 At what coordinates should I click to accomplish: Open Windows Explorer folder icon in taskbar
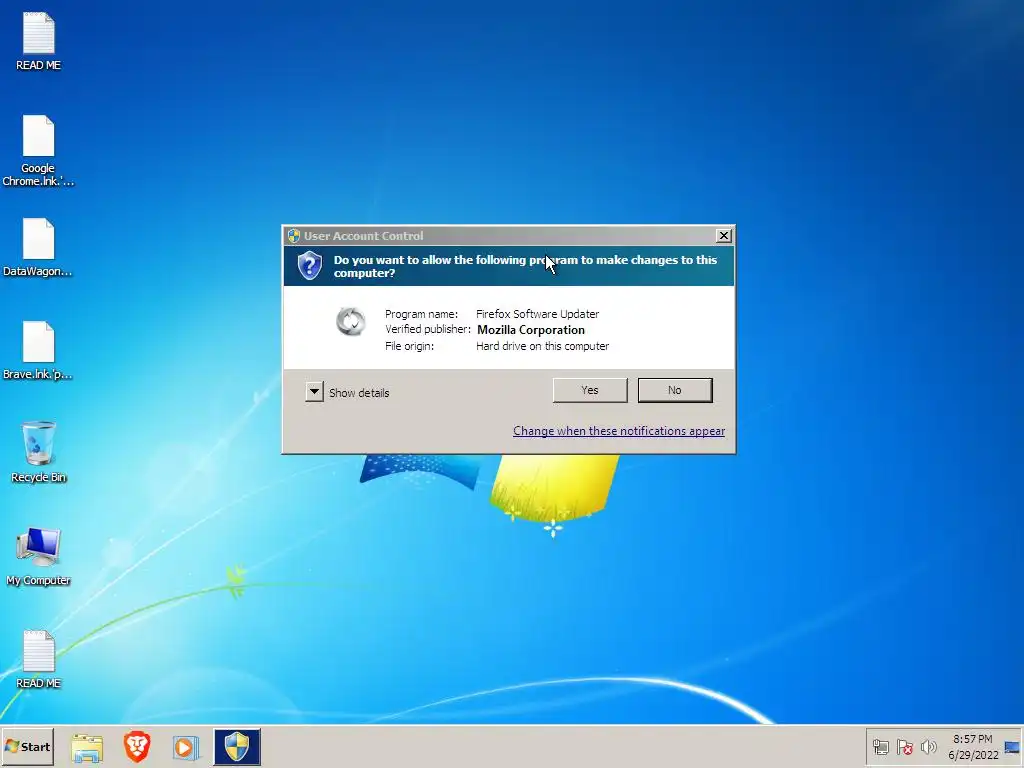pos(87,747)
